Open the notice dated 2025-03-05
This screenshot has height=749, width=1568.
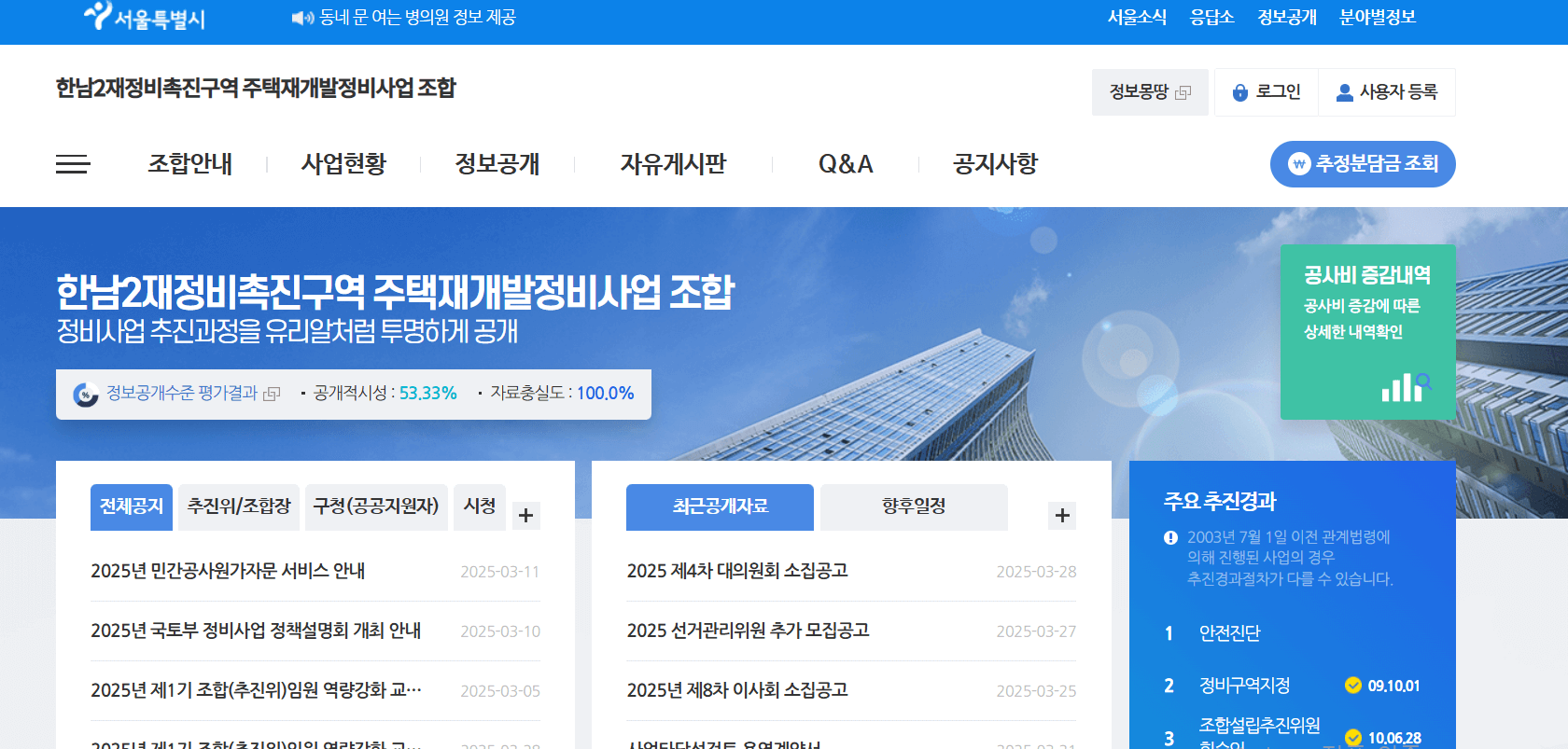[x=256, y=690]
